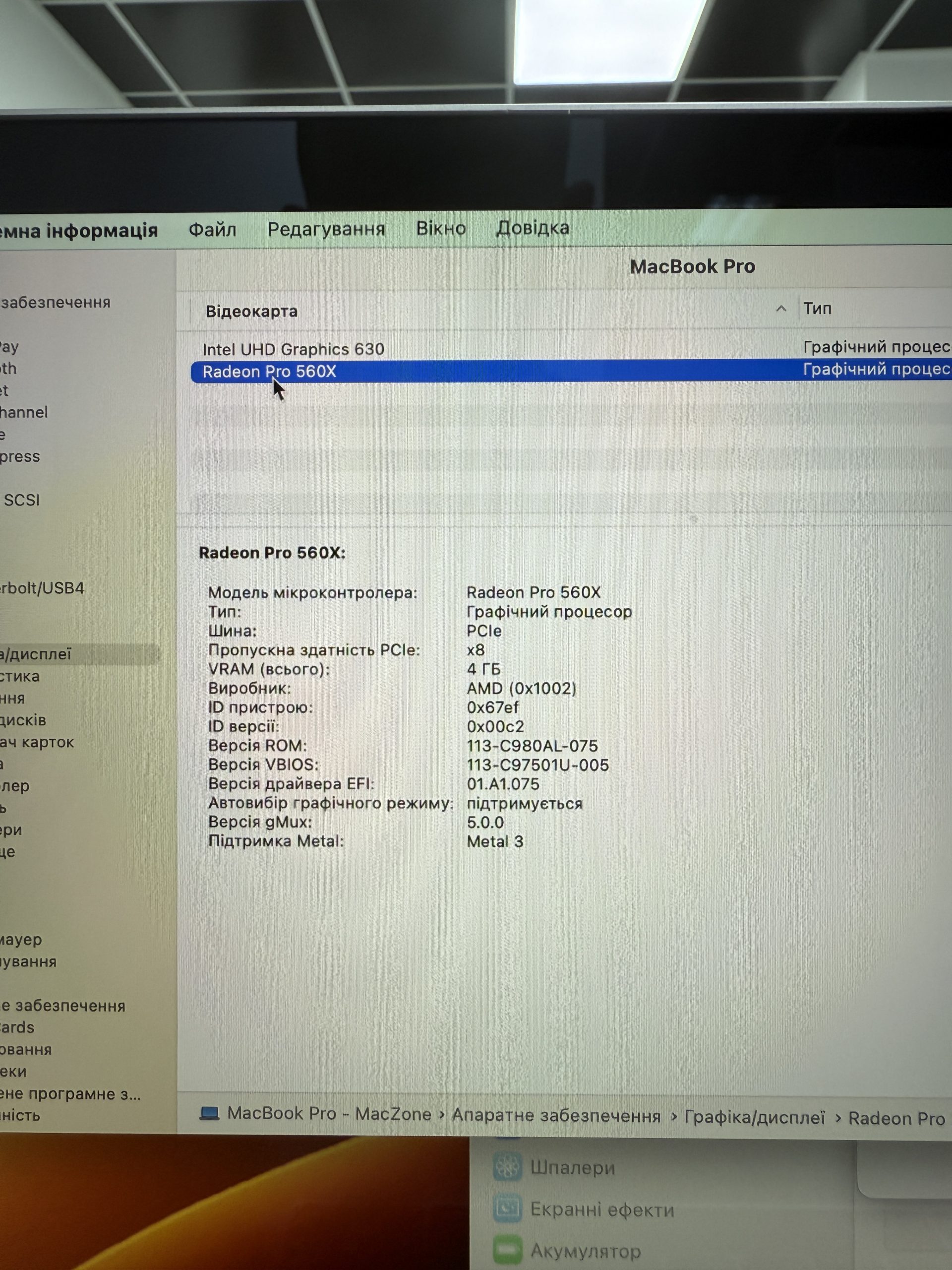Select the Intel UHD Graphics 630 row
This screenshot has width=952, height=1270.
pos(571,348)
